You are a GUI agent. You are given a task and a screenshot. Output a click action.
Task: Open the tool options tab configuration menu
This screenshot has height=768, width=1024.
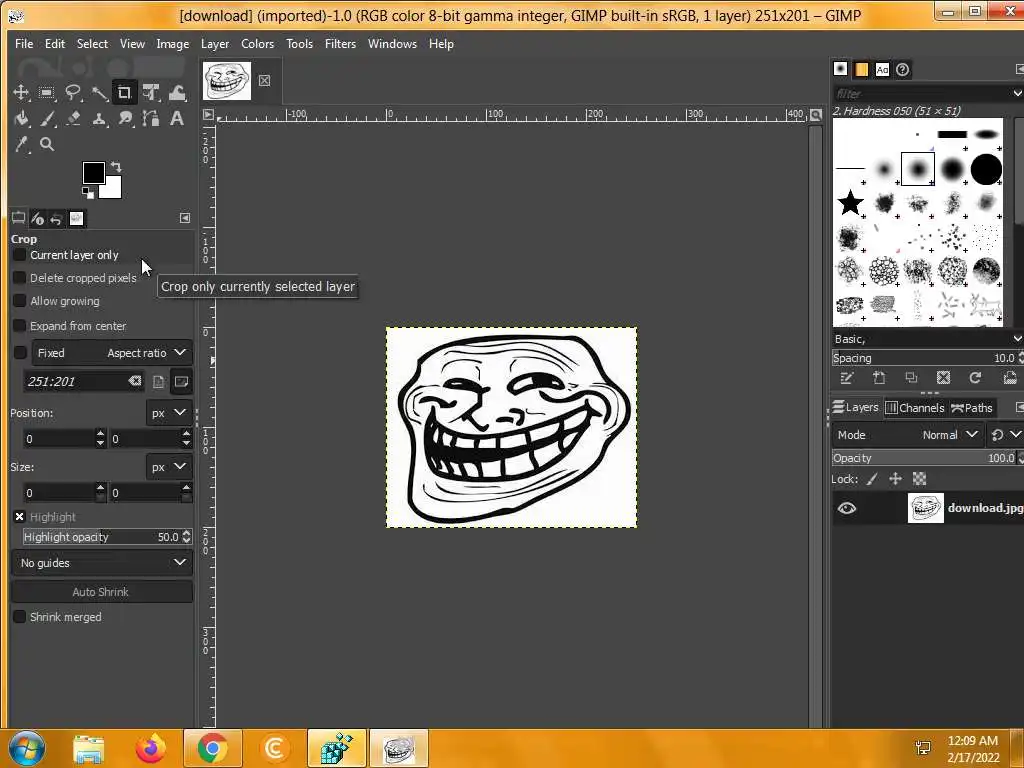point(185,218)
